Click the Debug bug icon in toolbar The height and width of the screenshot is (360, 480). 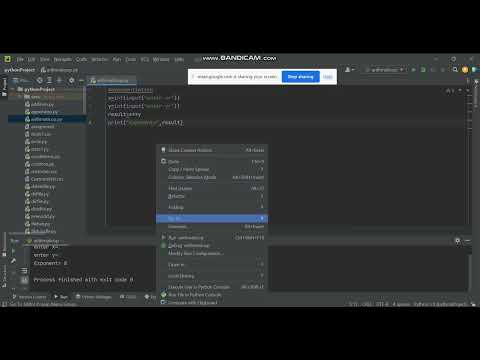[423, 70]
